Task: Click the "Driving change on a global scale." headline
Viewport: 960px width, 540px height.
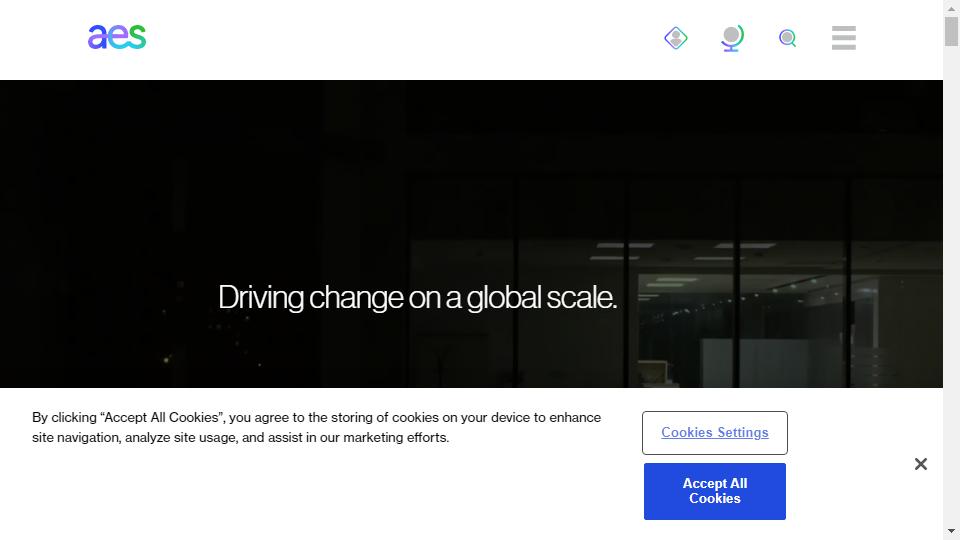Action: (417, 298)
